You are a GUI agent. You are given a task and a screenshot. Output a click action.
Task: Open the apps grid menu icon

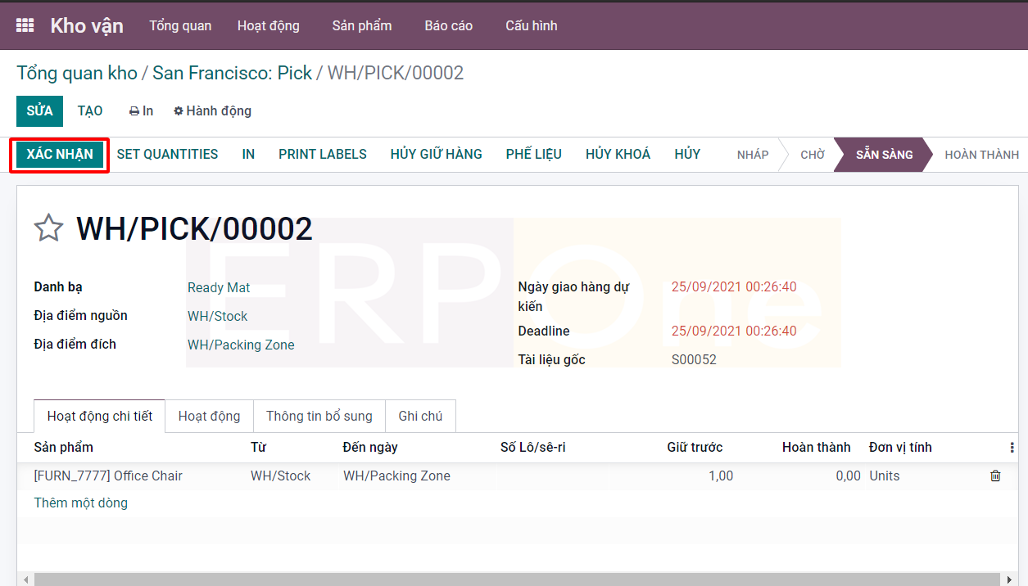point(25,26)
